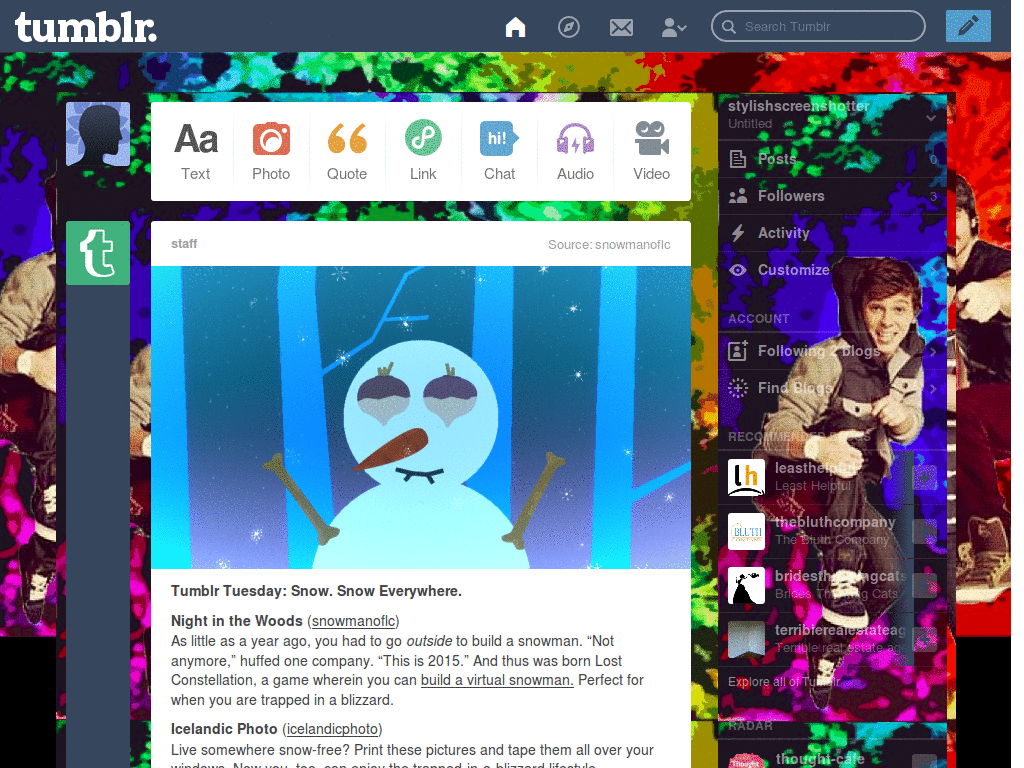The image size is (1024, 768).
Task: Open Following 2 blogs
Action: coord(832,351)
